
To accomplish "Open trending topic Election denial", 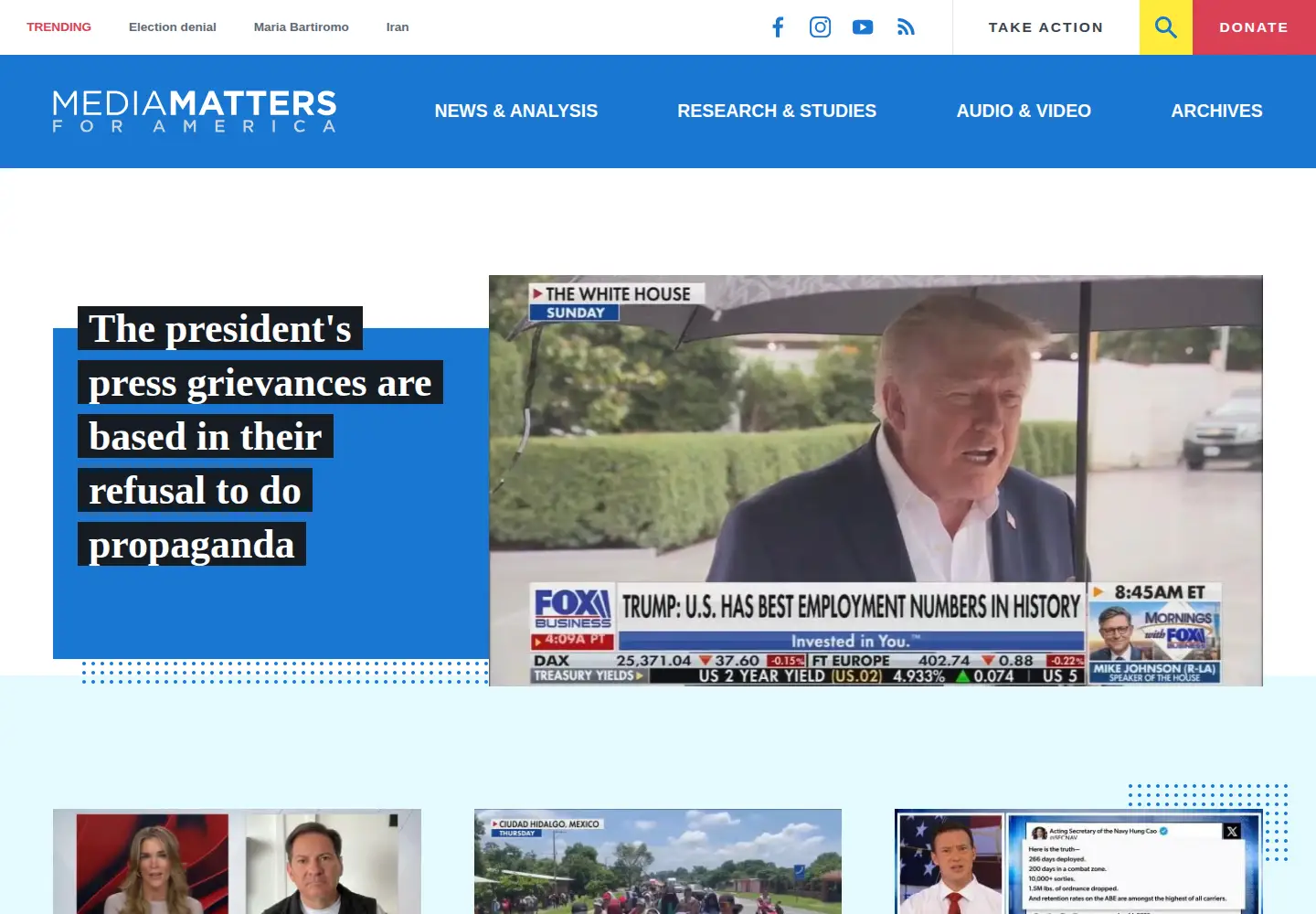I will [x=173, y=27].
